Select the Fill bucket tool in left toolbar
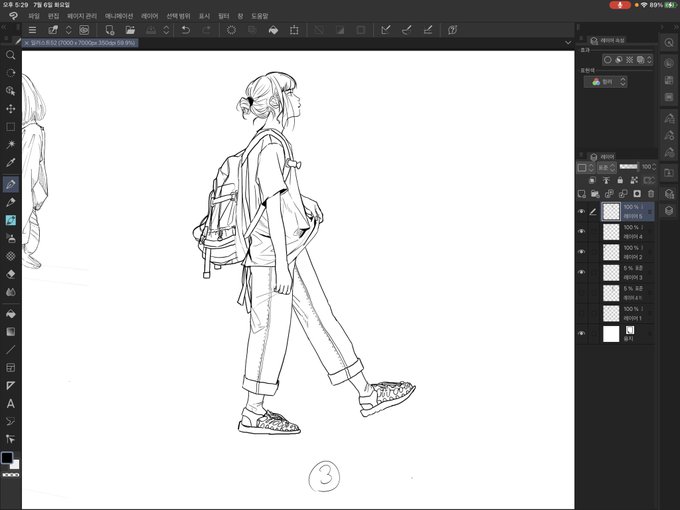 10,314
